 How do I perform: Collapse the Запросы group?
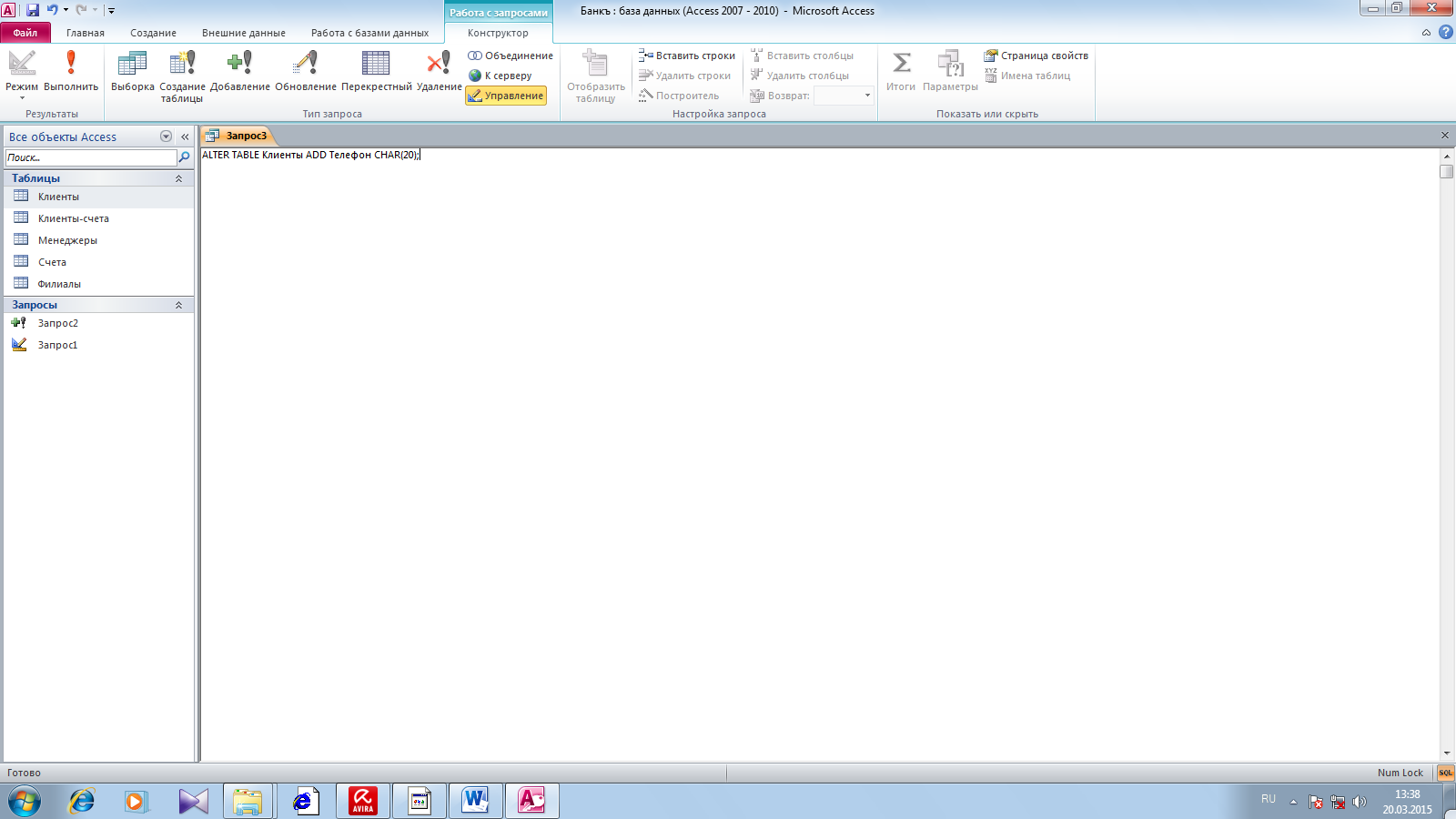[x=178, y=305]
